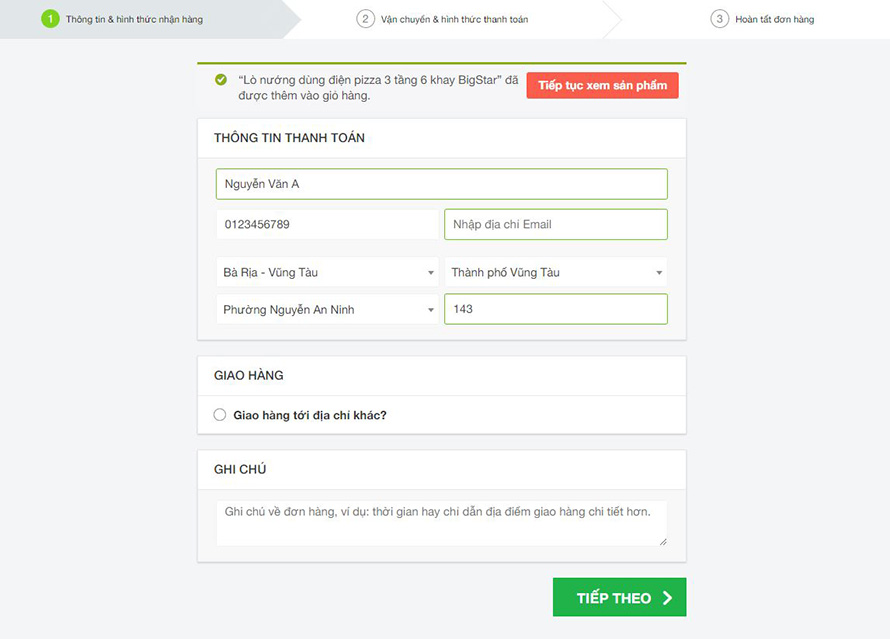
Task: Click the chevron arrow on TIẾP THEO
Action: click(668, 598)
